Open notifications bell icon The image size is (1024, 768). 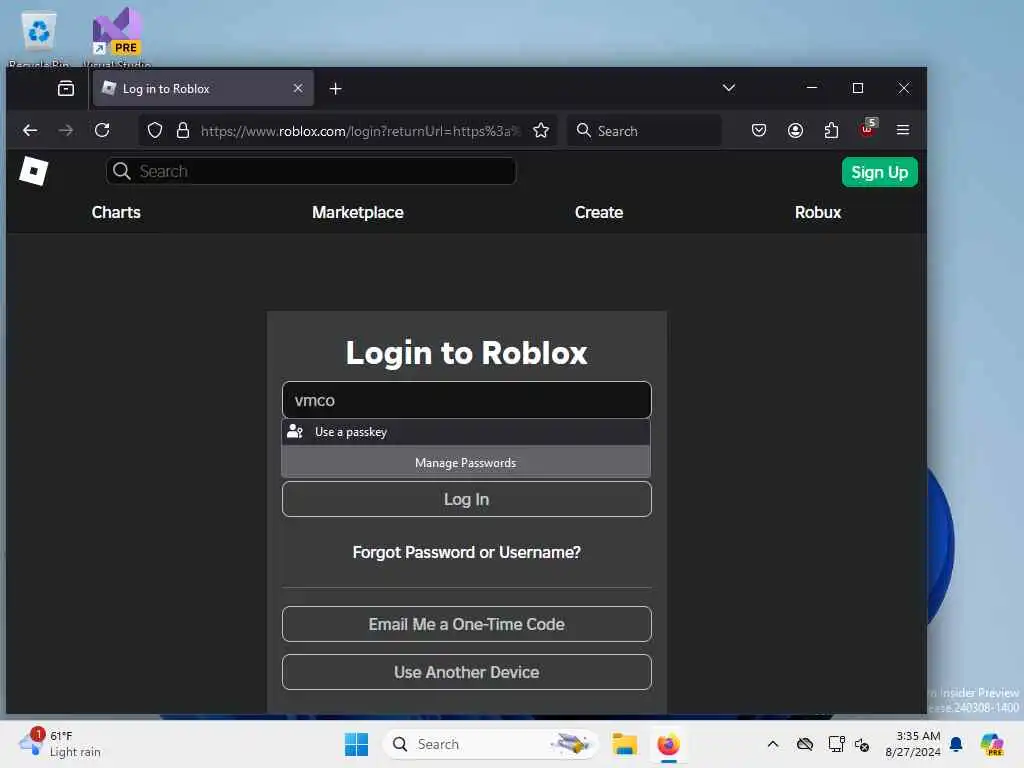click(x=956, y=744)
